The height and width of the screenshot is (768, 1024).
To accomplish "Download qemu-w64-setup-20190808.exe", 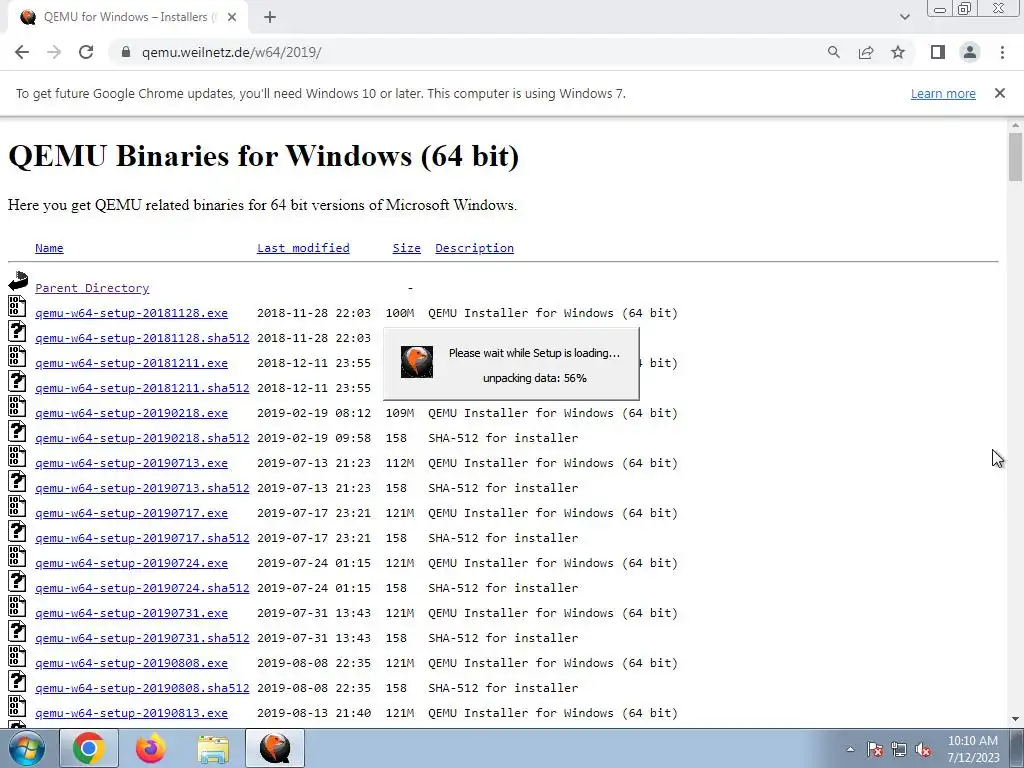I will 131,663.
